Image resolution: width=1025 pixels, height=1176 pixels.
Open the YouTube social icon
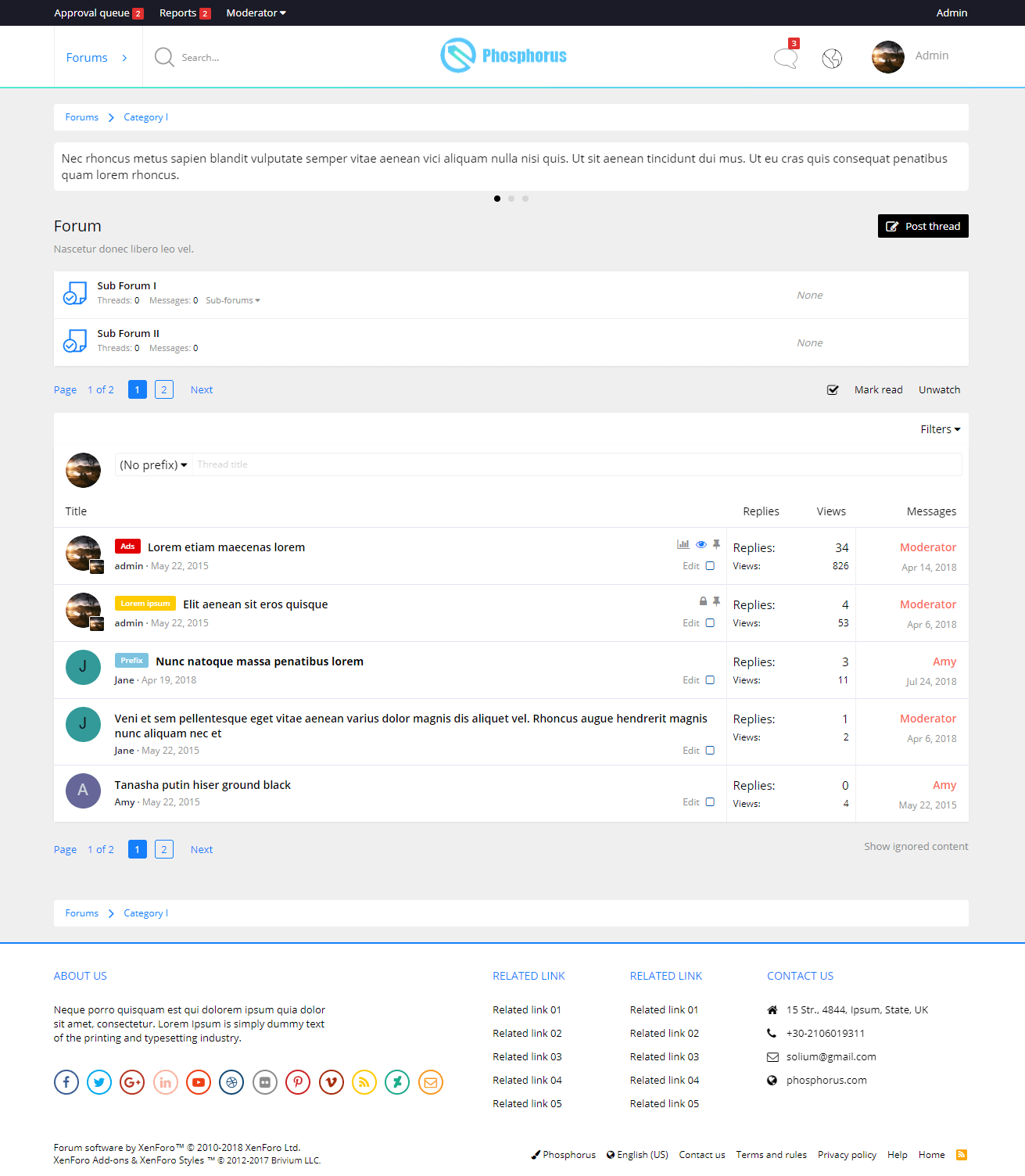(x=199, y=1082)
